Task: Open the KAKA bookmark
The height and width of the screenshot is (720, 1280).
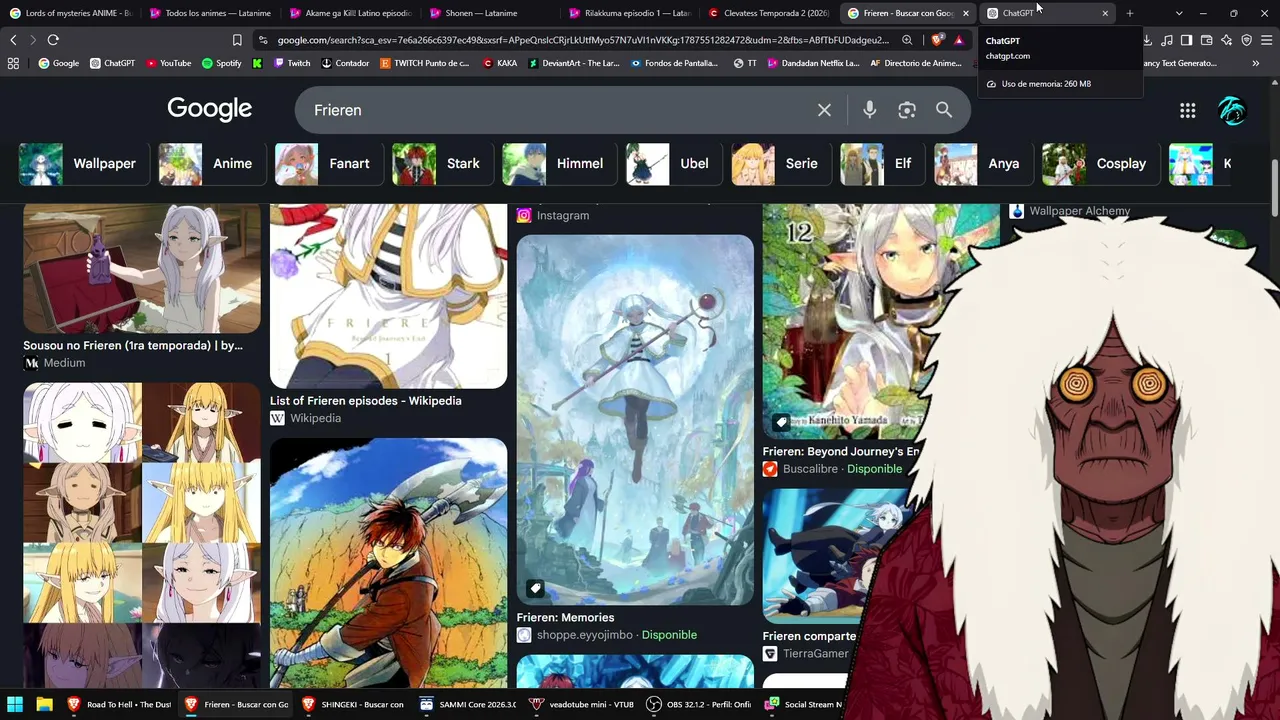Action: pyautogui.click(x=500, y=63)
